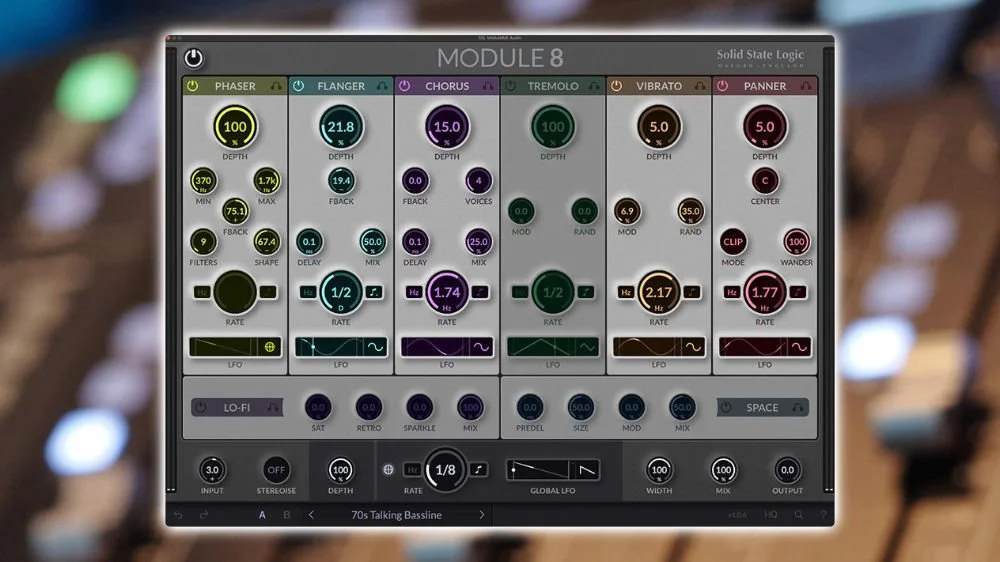Open Chorus LFO waveform selector
Screen dimensions: 1000x562
click(482, 347)
